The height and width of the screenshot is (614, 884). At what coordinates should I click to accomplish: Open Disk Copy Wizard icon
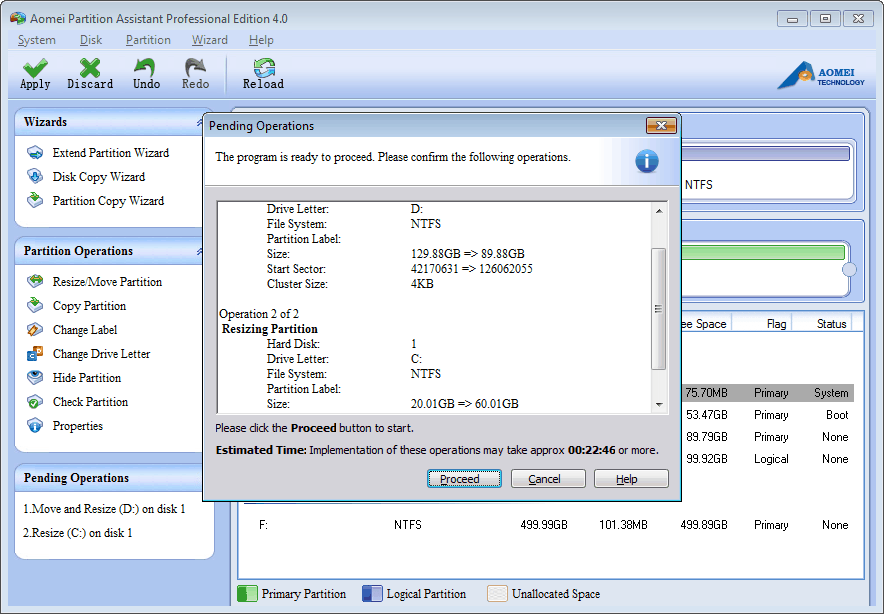coord(35,176)
